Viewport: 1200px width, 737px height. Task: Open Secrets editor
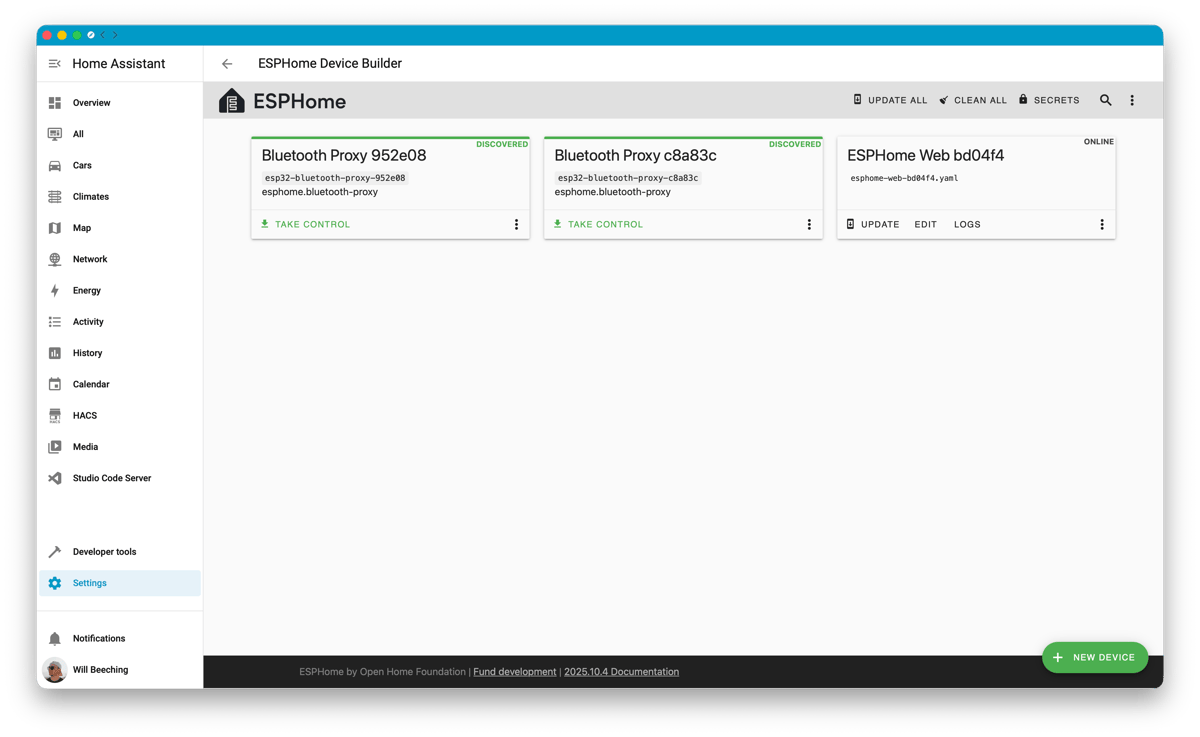pyautogui.click(x=1049, y=100)
